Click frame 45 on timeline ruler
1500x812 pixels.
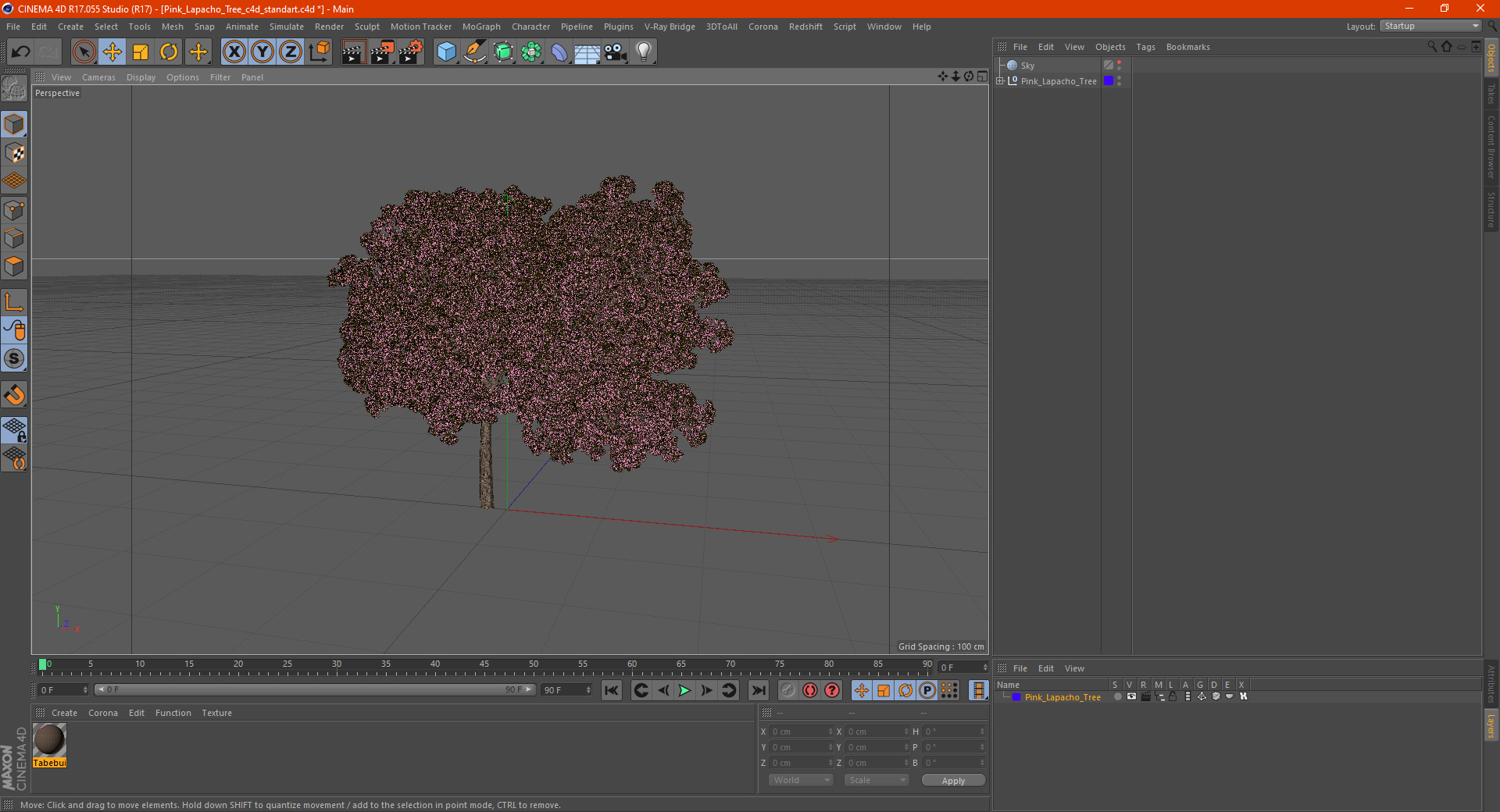[484, 664]
